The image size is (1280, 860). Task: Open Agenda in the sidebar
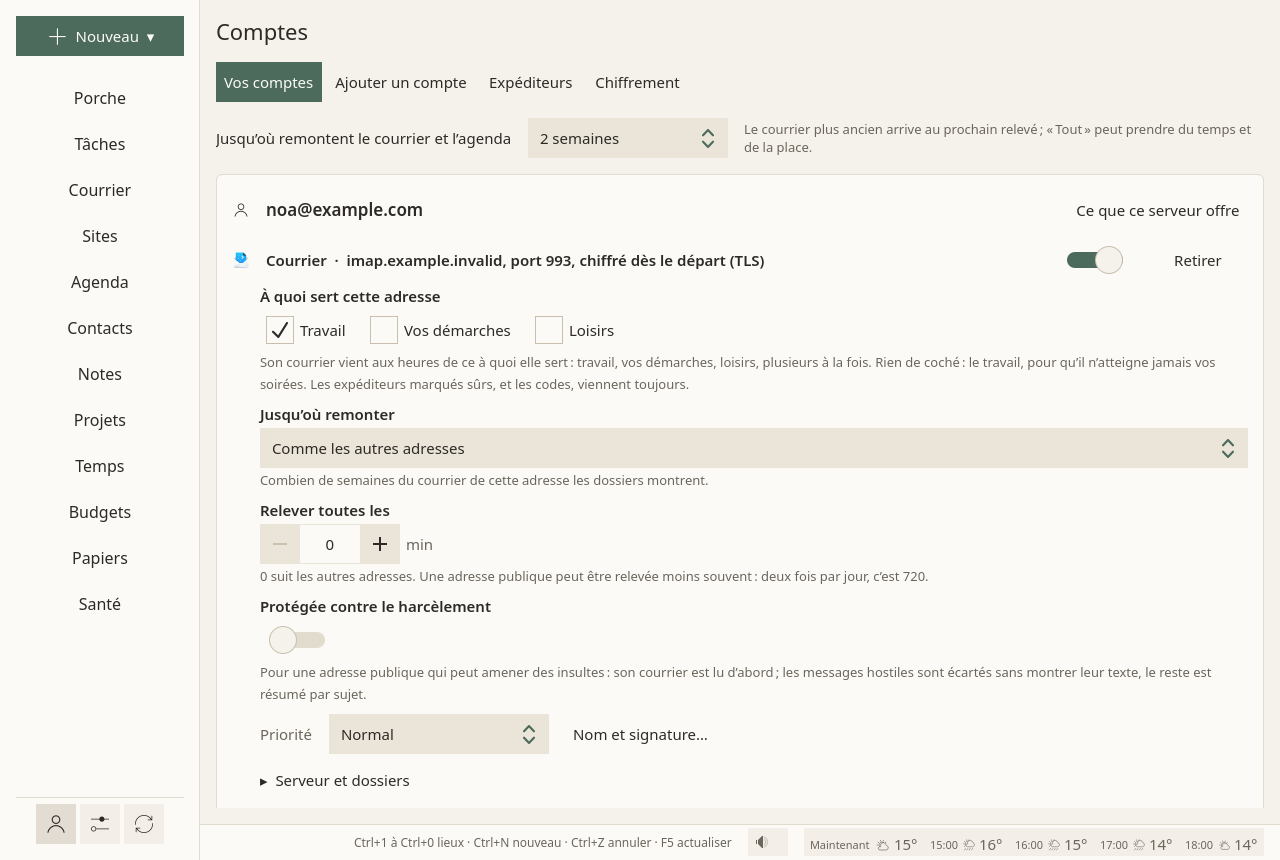[x=100, y=282]
